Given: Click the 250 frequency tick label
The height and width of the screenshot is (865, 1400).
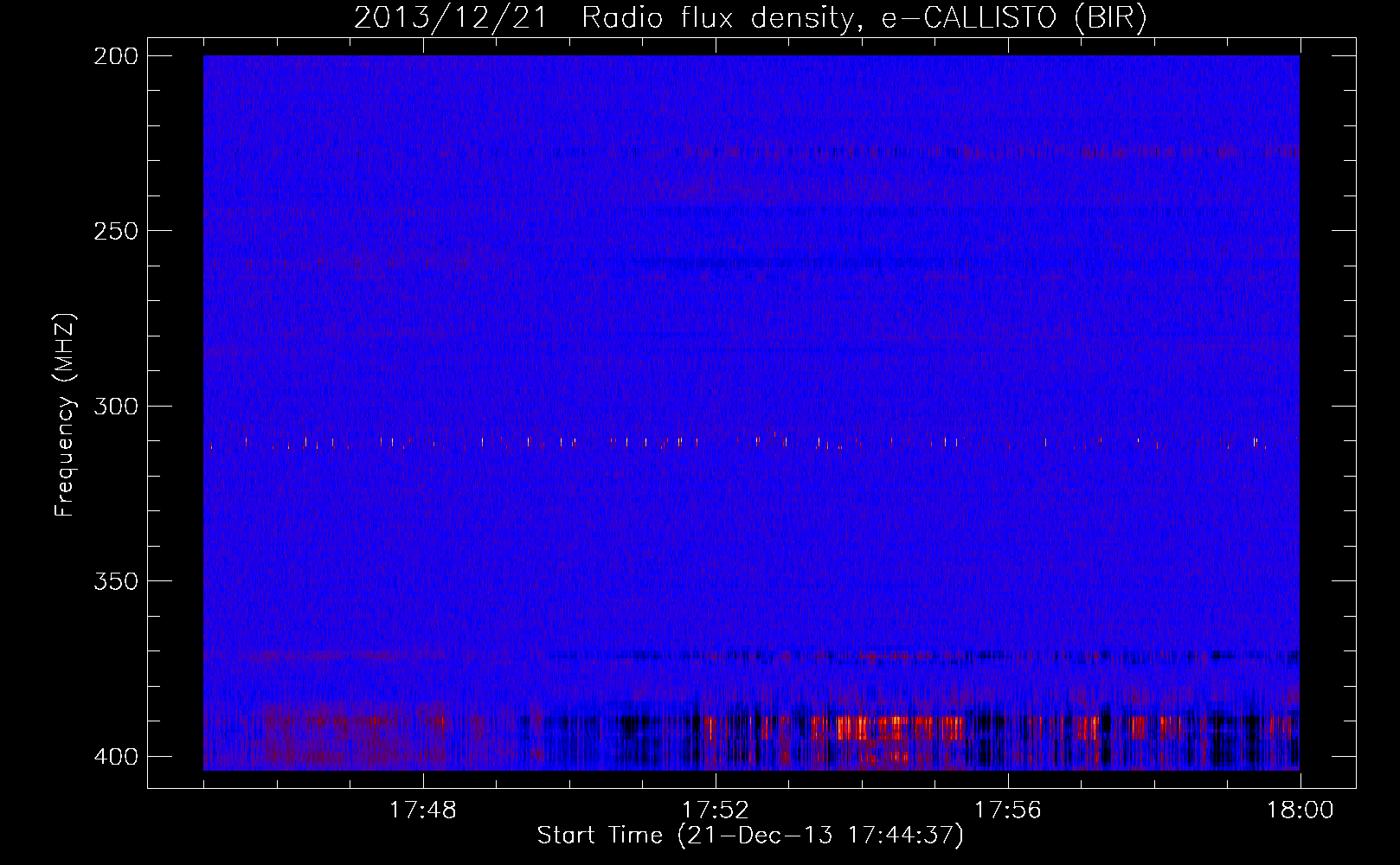Looking at the screenshot, I should pyautogui.click(x=115, y=231).
